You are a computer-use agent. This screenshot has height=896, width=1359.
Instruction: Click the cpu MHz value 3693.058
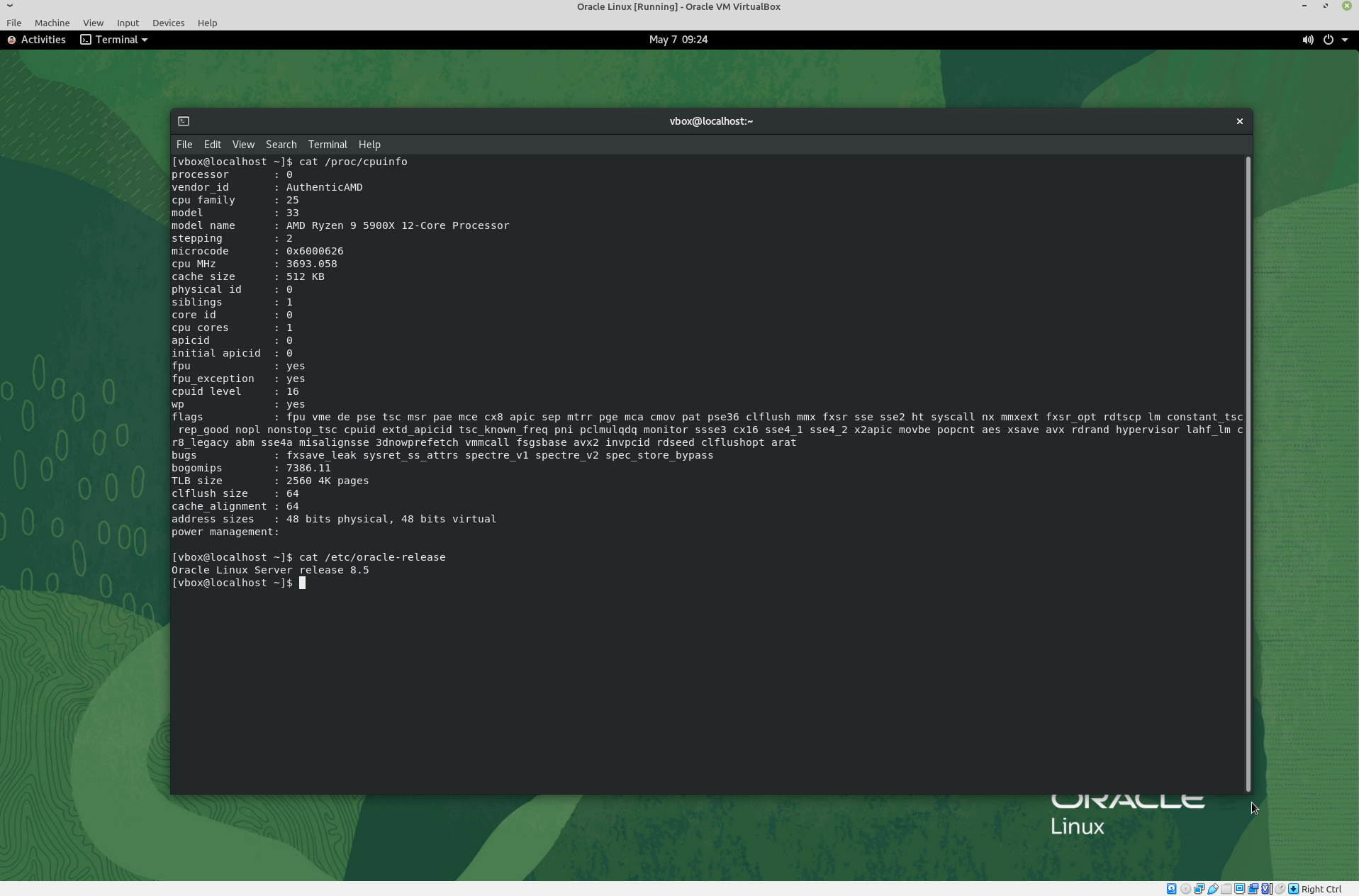(312, 264)
